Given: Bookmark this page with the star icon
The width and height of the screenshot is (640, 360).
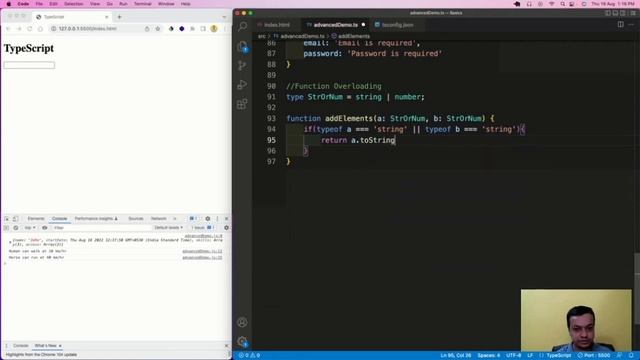Looking at the screenshot, I should (x=158, y=29).
